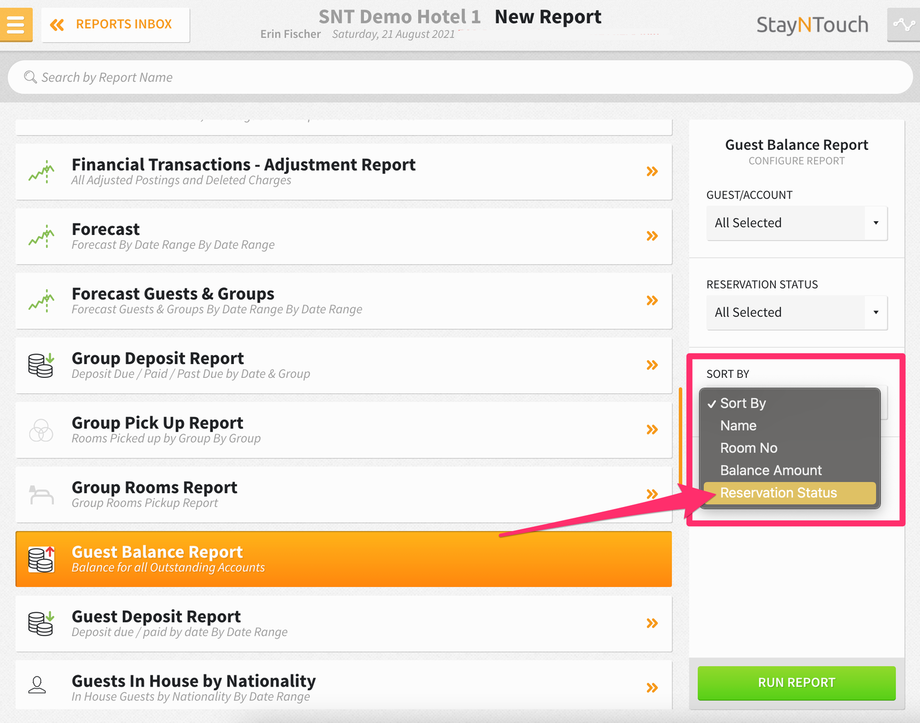Viewport: 920px width, 723px height.
Task: Go back to Reports Inbox
Action: pyautogui.click(x=116, y=25)
